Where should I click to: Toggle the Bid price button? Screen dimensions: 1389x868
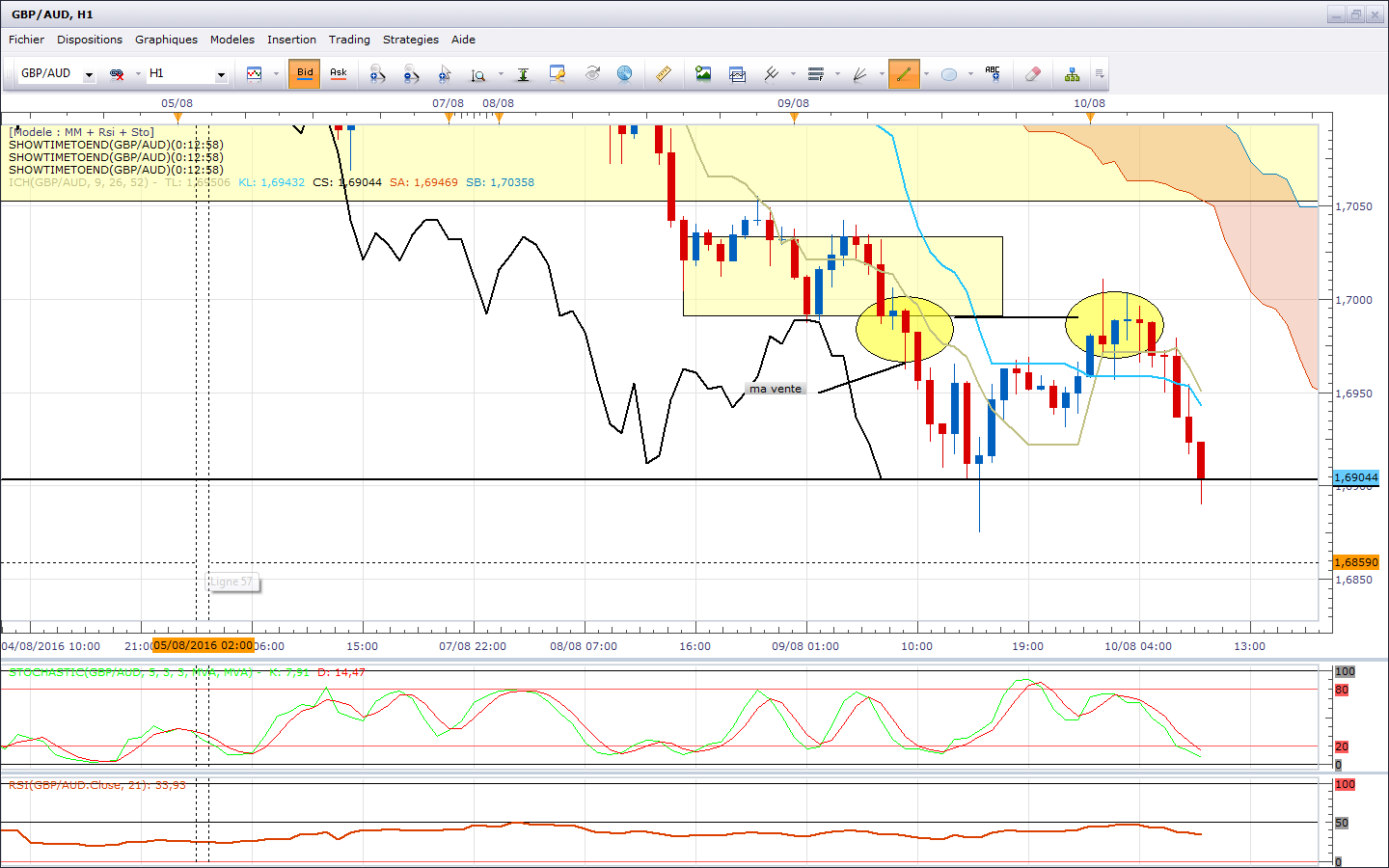(305, 73)
